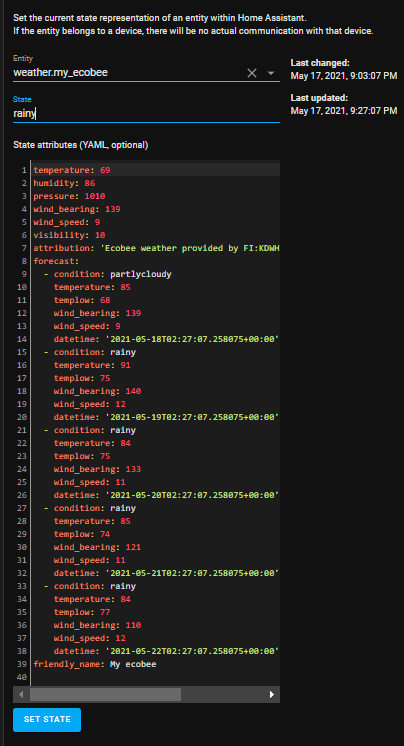Viewport: 404px width, 746px height.
Task: Clear the entity field with the X icon
Action: 252,73
